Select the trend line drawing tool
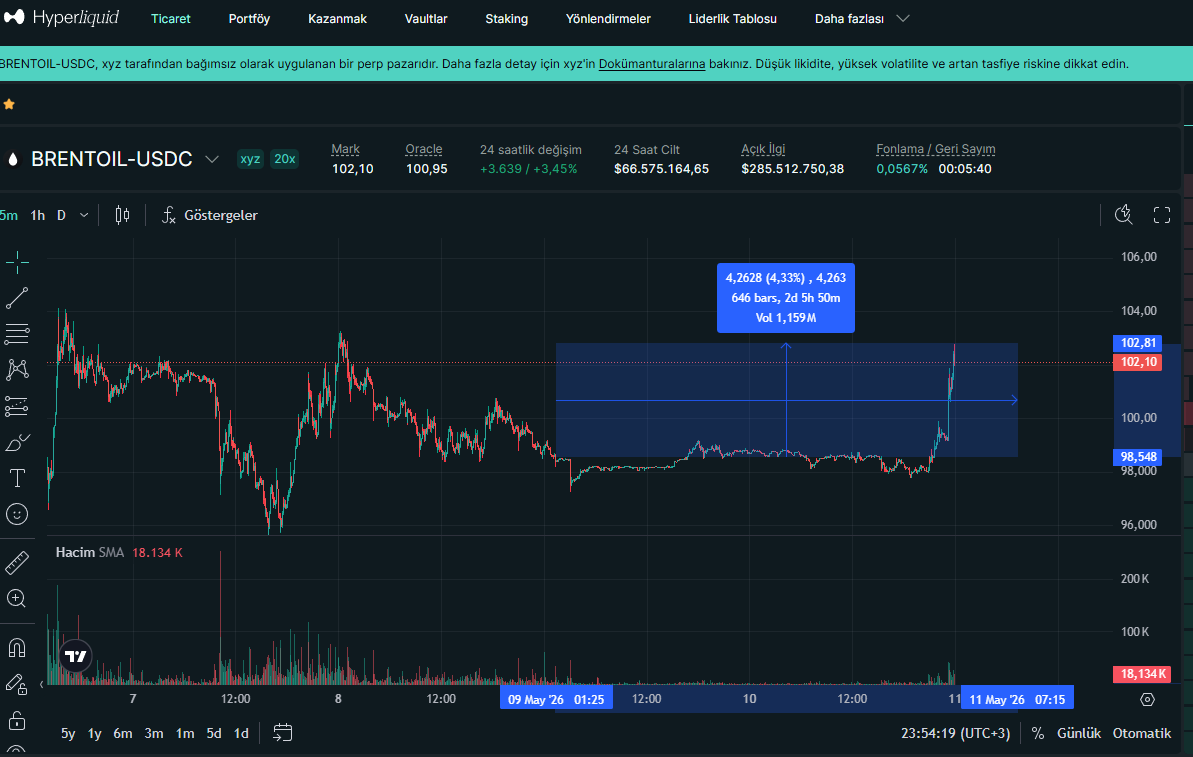Viewport: 1193px width, 757px height. [x=17, y=298]
